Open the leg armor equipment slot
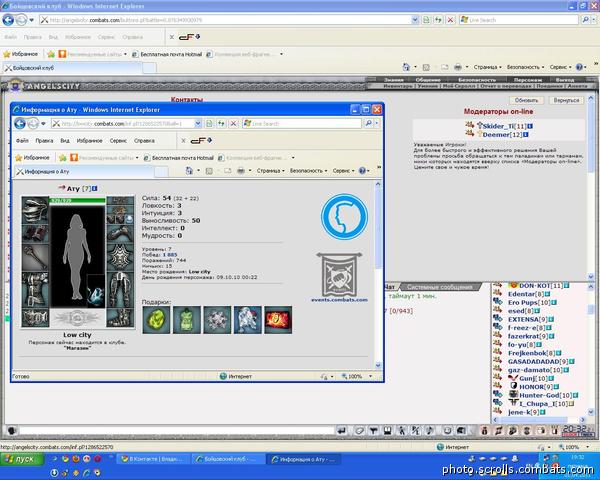Screen dimensions: 600x480 pyautogui.click(x=120, y=290)
